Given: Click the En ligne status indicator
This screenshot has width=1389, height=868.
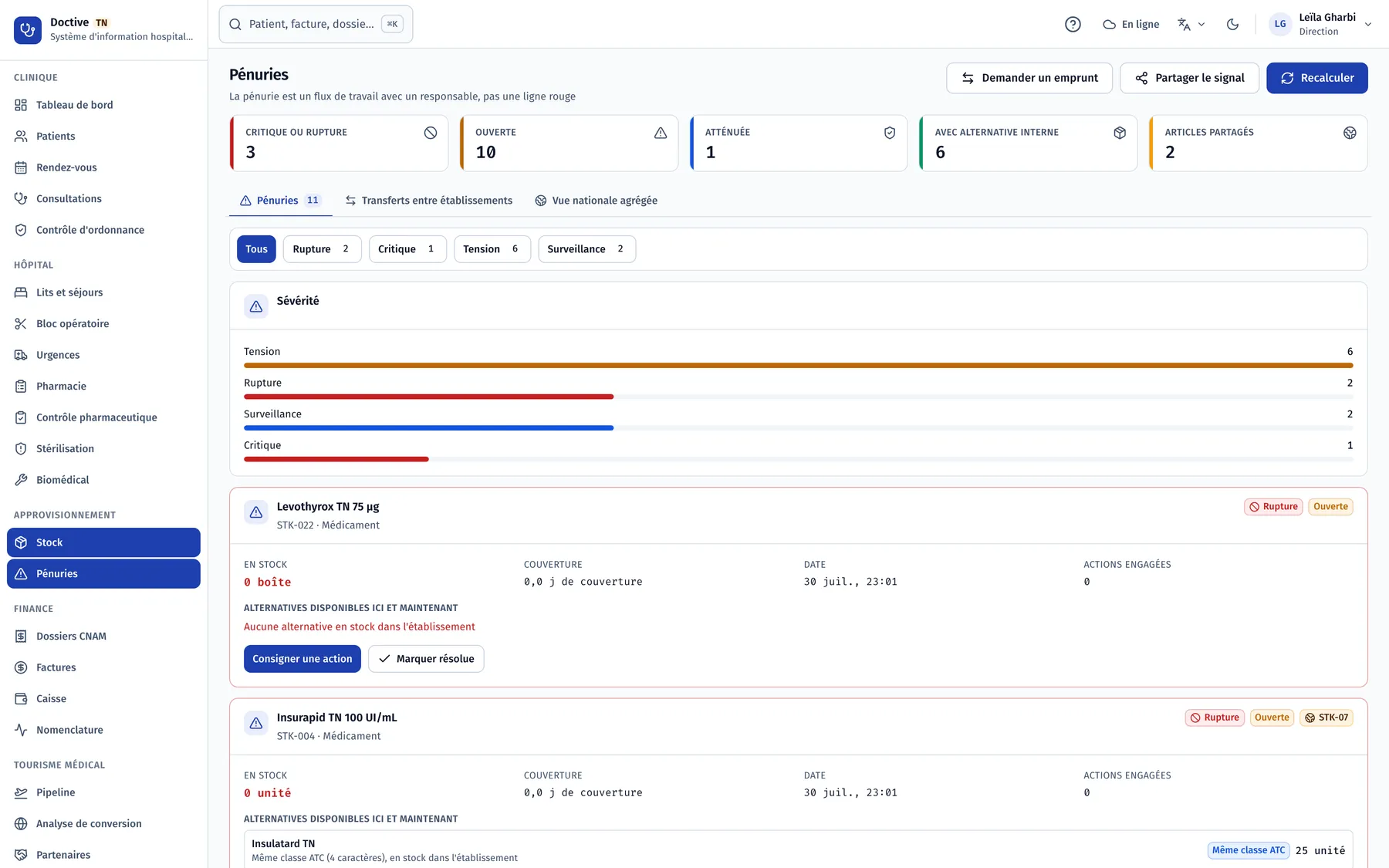Looking at the screenshot, I should coord(1130,24).
